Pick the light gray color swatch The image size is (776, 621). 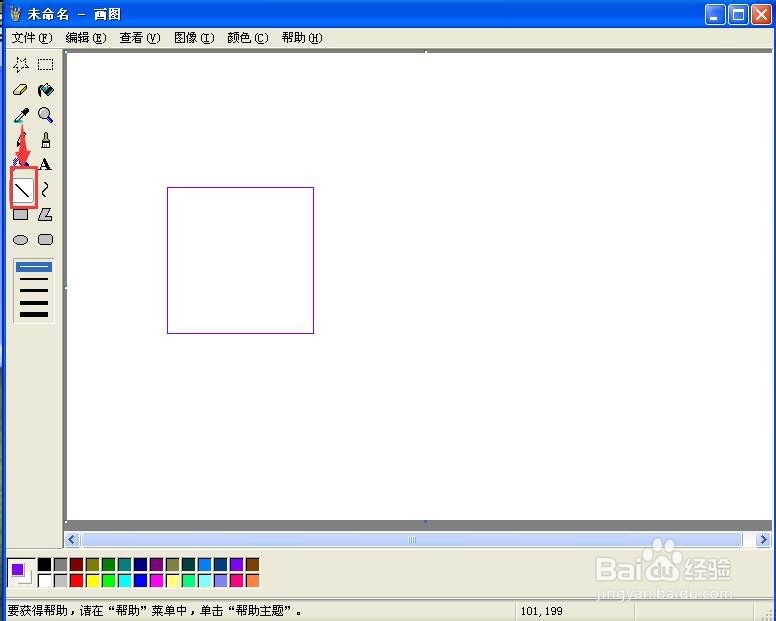(60, 580)
